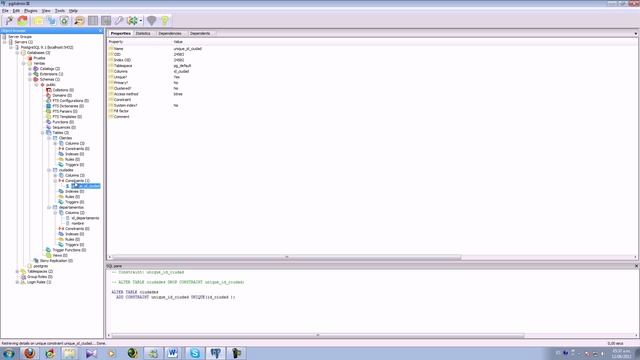Switch to the Properties tab
Viewport: 640px width, 360px height.
pyautogui.click(x=121, y=33)
